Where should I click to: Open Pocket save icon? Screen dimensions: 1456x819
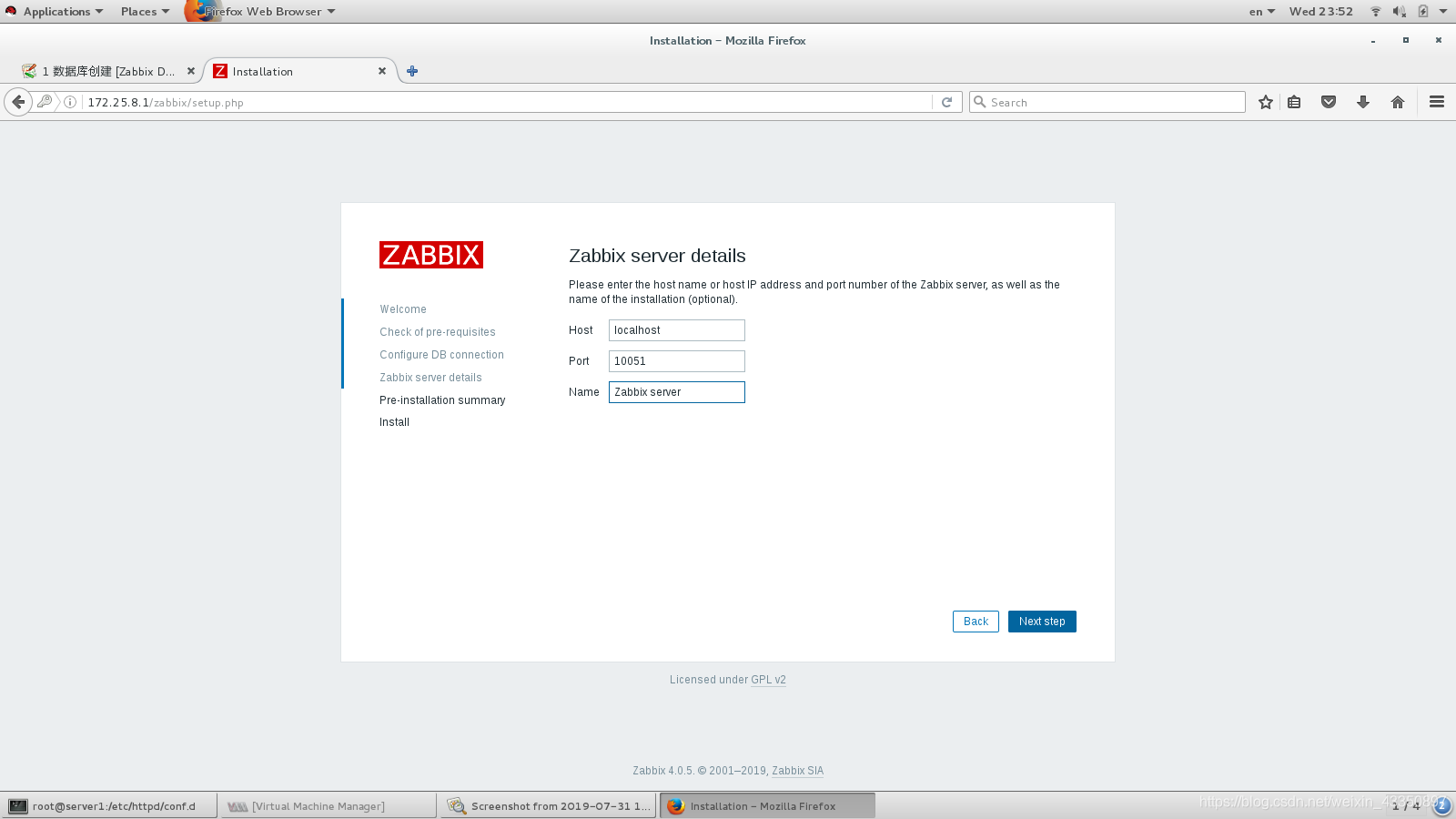[x=1329, y=102]
